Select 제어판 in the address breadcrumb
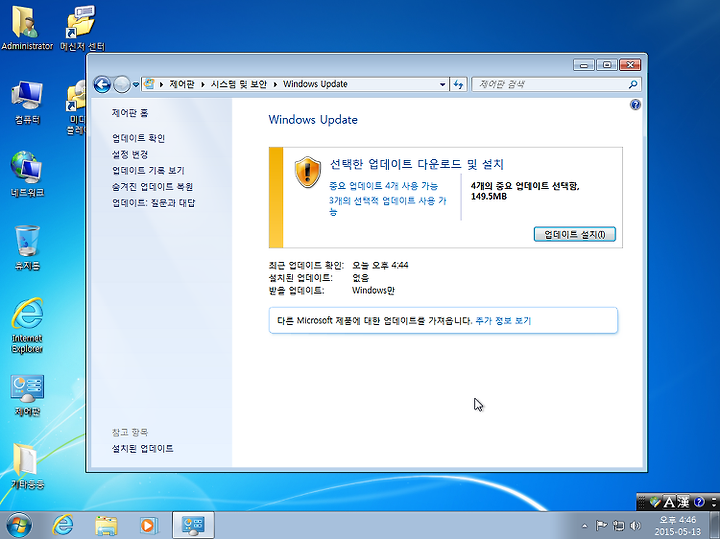This screenshot has height=539, width=720. (x=181, y=84)
